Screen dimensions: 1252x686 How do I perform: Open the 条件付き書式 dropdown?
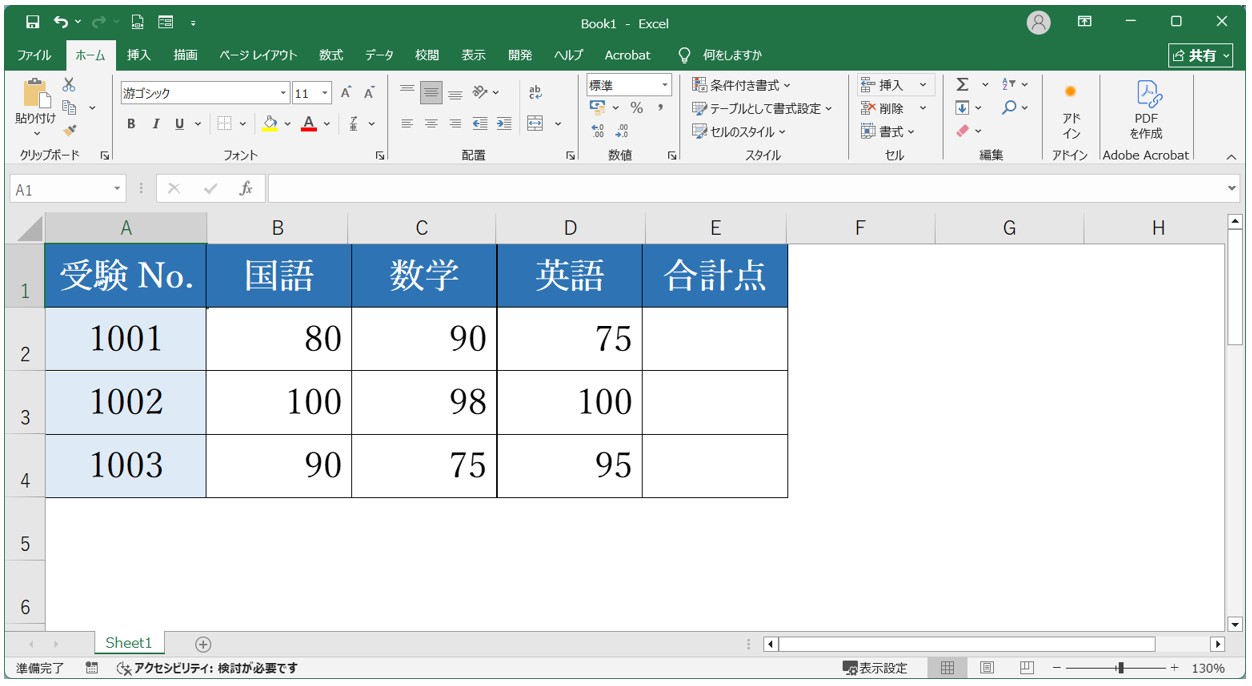click(741, 85)
